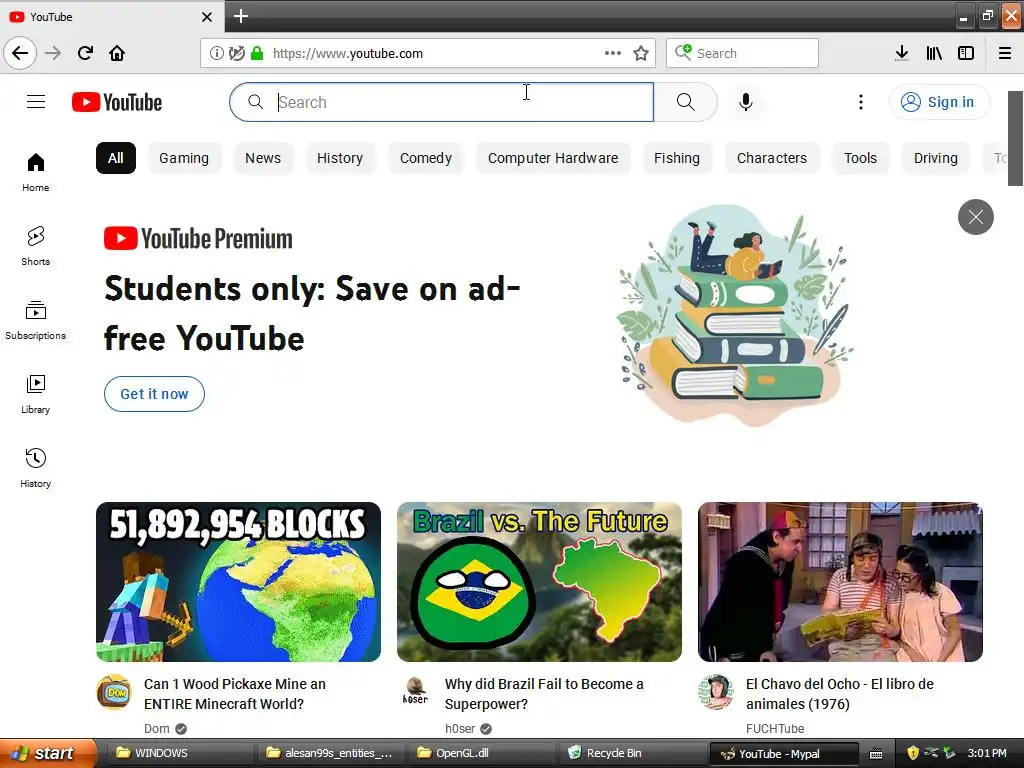The image size is (1024, 768).
Task: Open Why did Brazil Fail title link
Action: (544, 694)
